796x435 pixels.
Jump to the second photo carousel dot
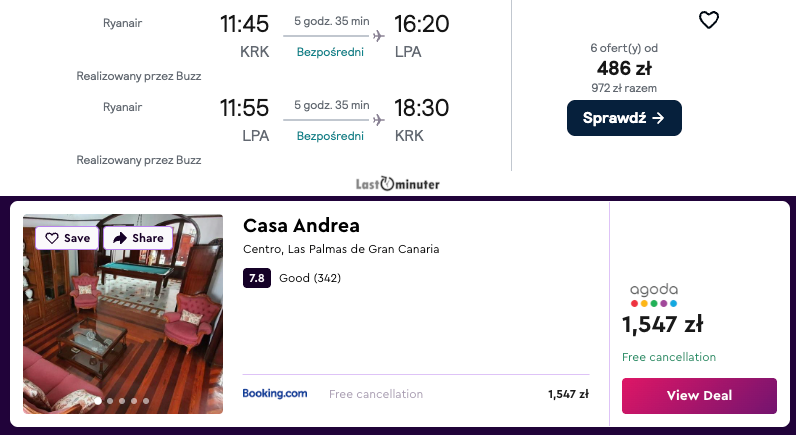tap(110, 401)
